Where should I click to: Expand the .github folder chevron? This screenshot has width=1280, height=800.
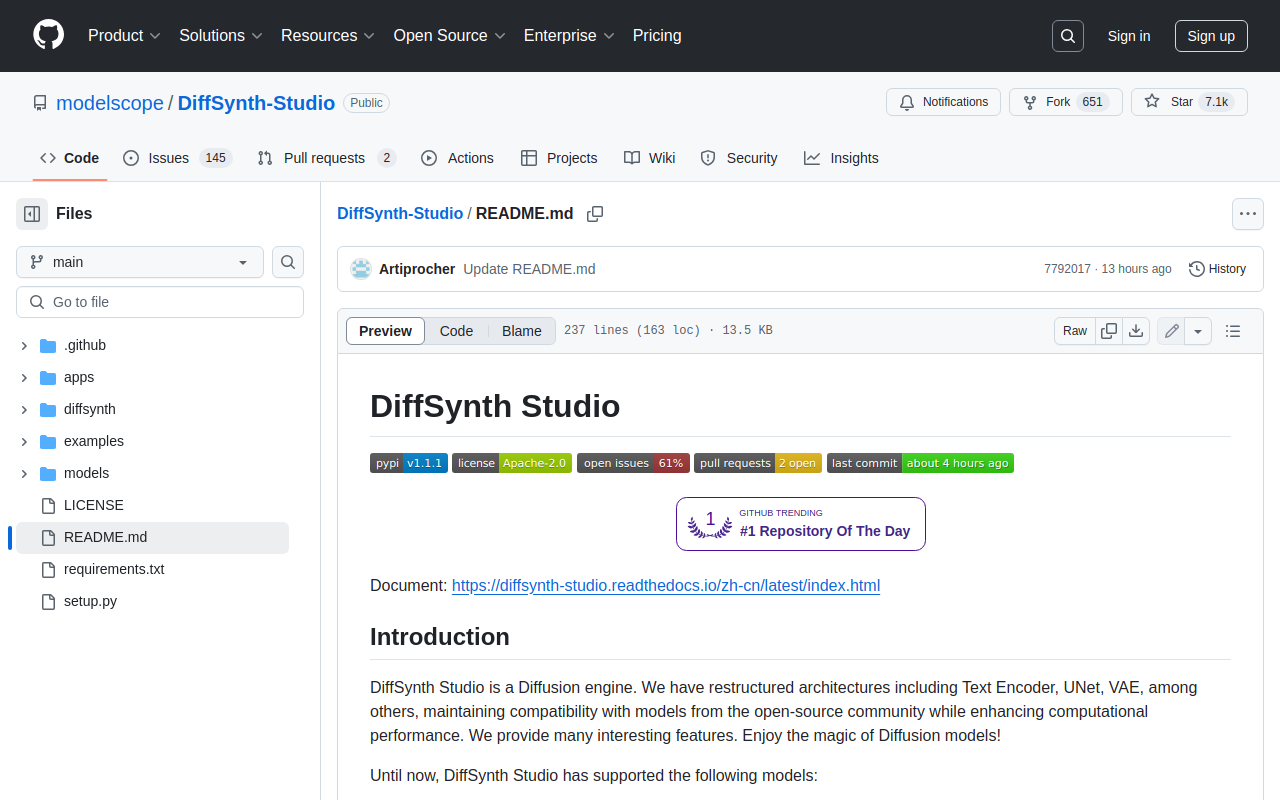(24, 345)
